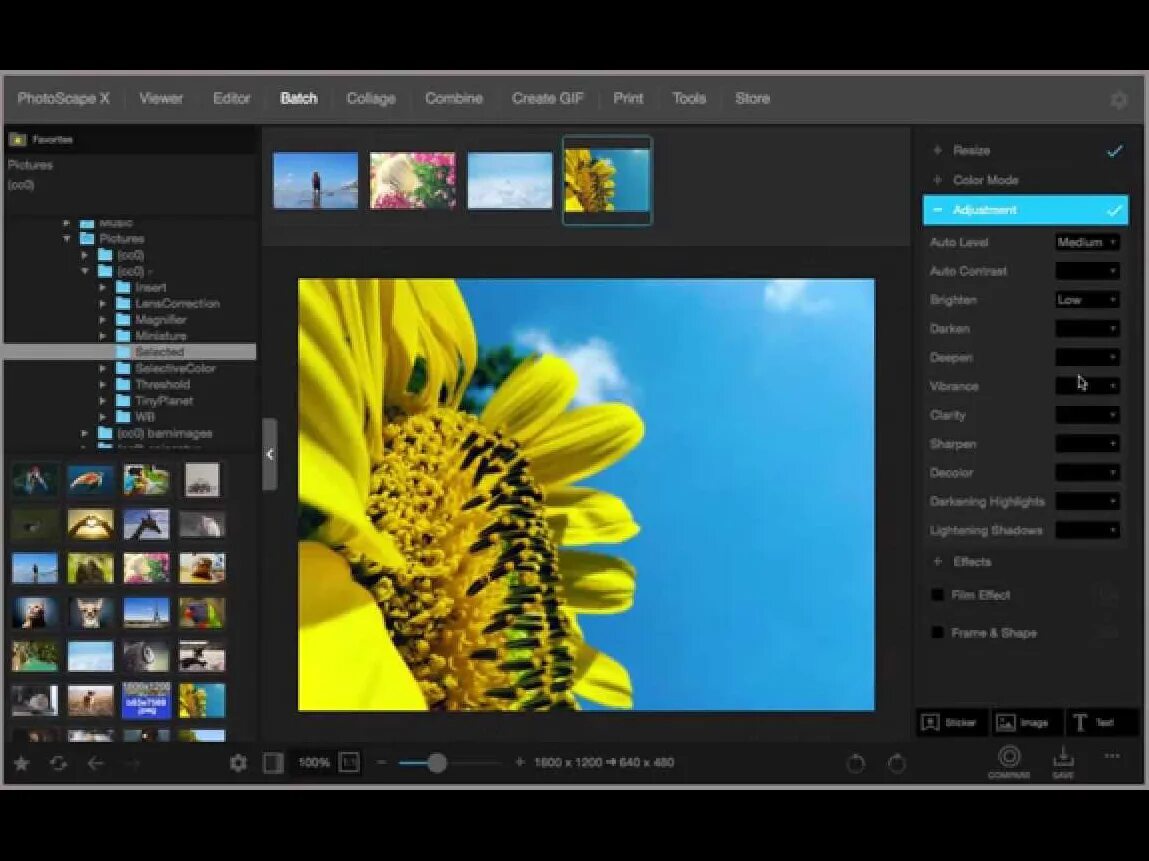Open the Deepen dropdown
This screenshot has width=1149, height=861.
(1087, 357)
